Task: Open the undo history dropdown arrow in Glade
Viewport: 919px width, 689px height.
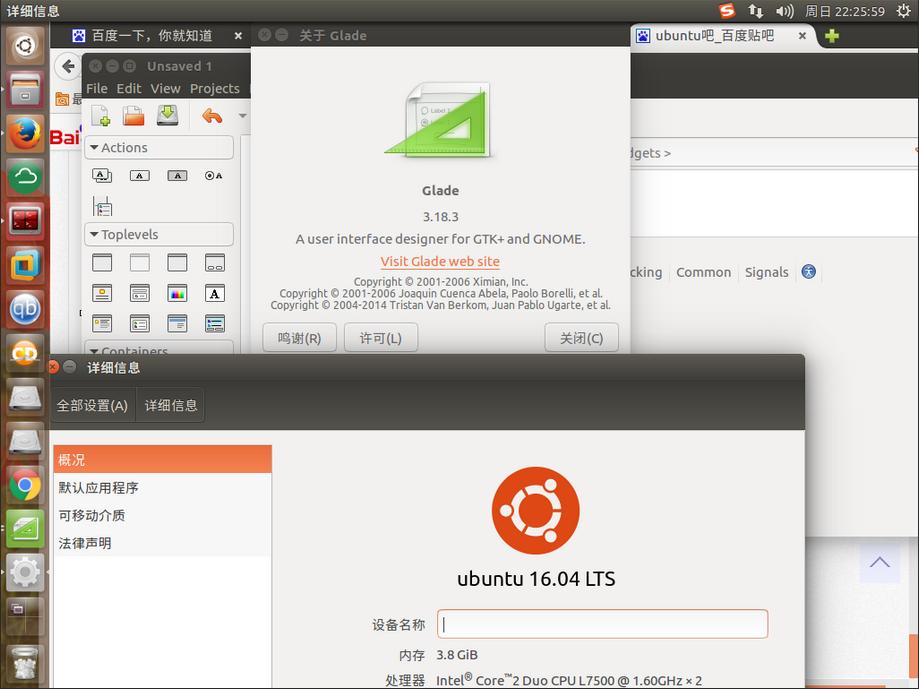Action: coord(242,116)
